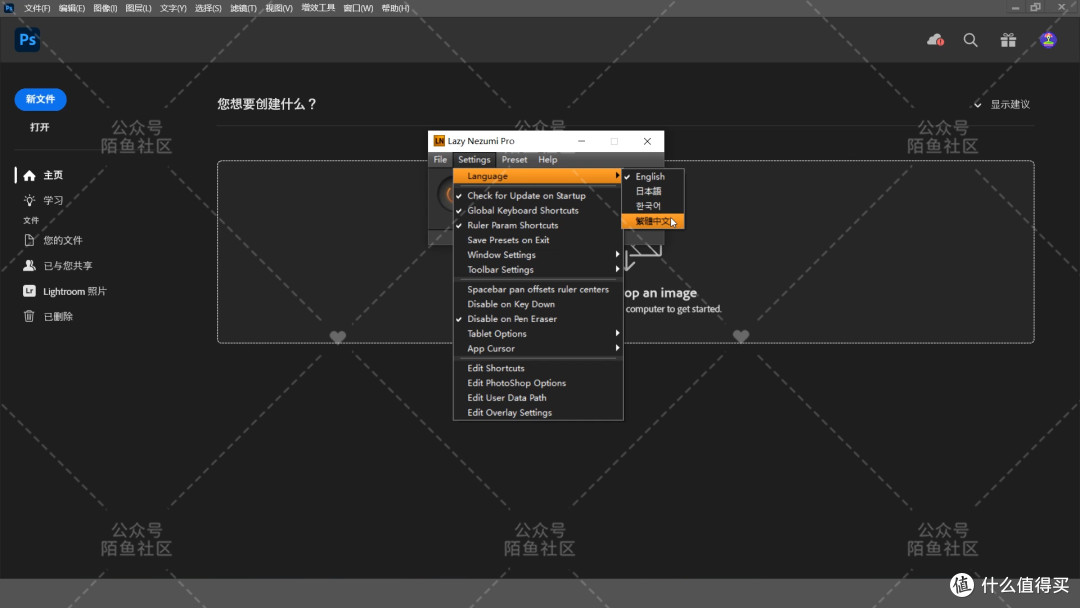
Task: Click the 打开 open button
Action: [40, 127]
